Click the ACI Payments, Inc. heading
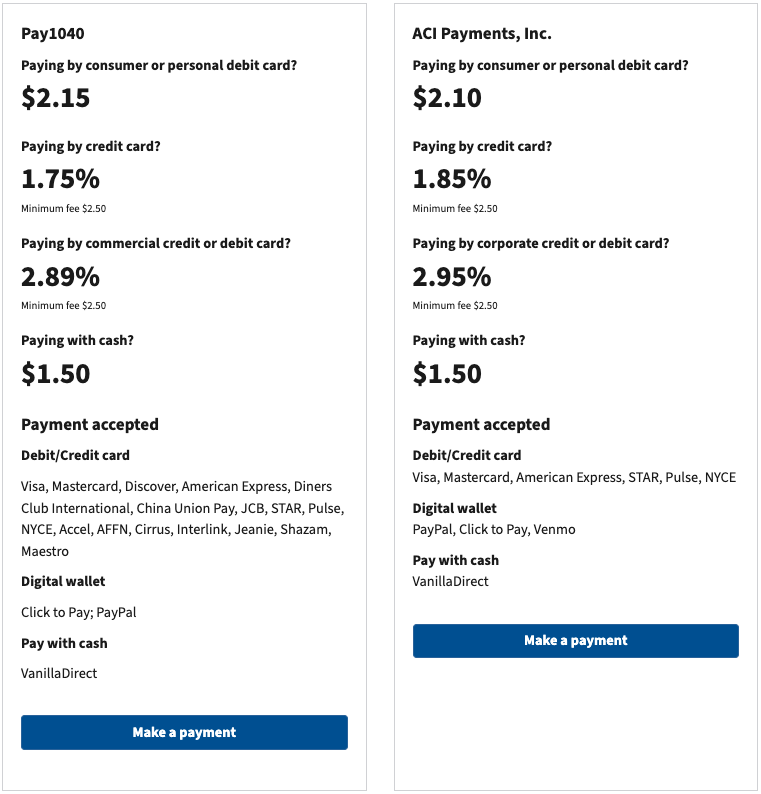761x794 pixels. 481,33
